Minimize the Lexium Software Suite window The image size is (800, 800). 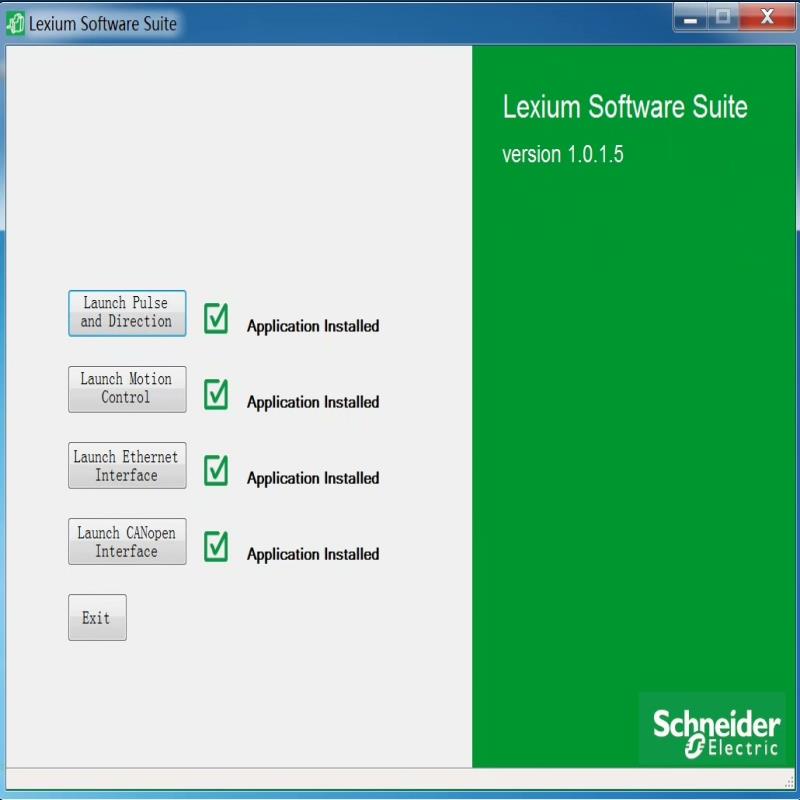pos(690,18)
